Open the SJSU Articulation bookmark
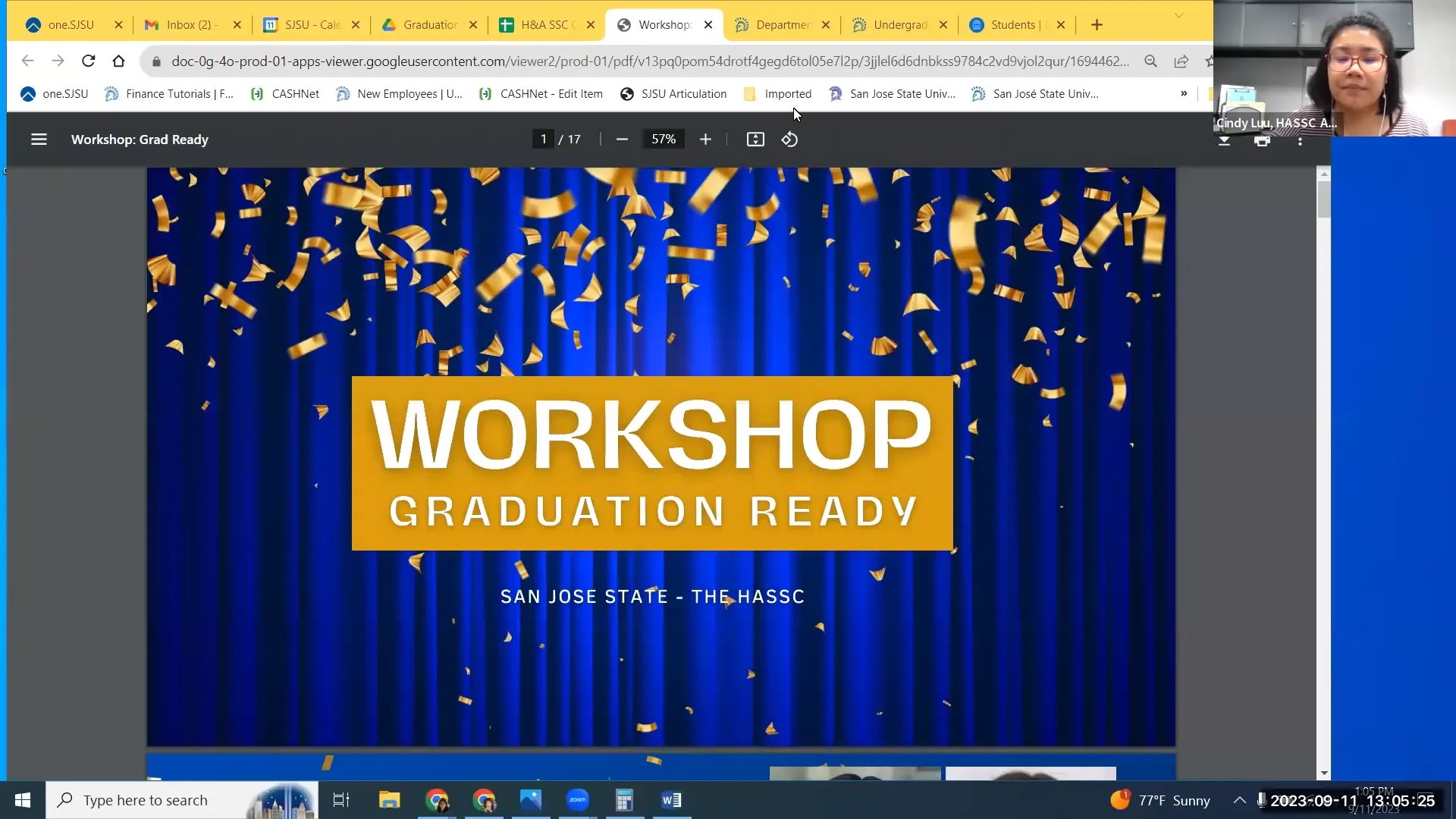 coord(673,94)
